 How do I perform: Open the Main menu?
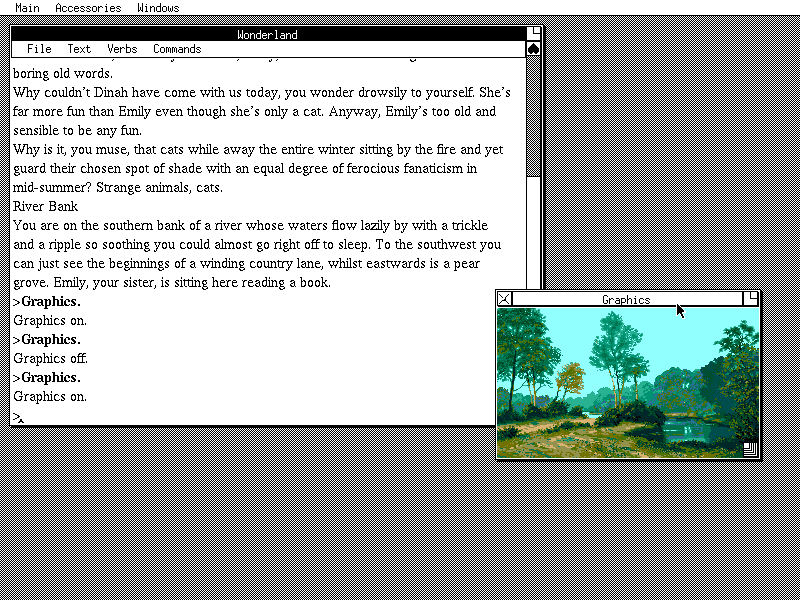pos(27,8)
